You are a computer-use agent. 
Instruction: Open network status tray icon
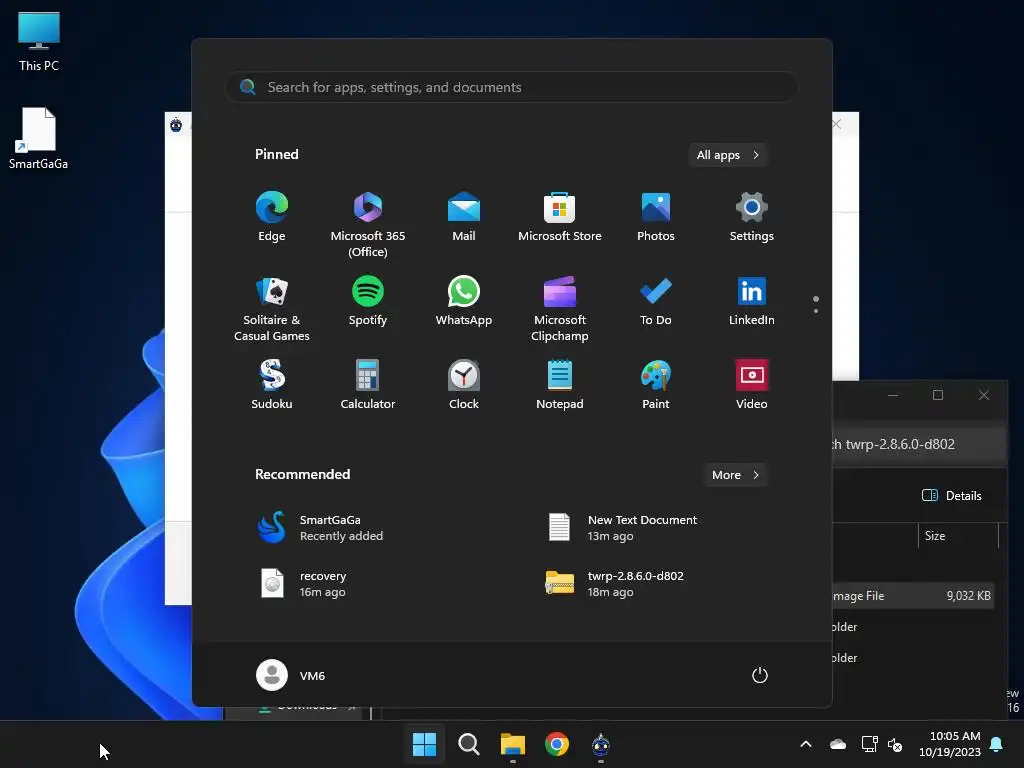pos(869,744)
